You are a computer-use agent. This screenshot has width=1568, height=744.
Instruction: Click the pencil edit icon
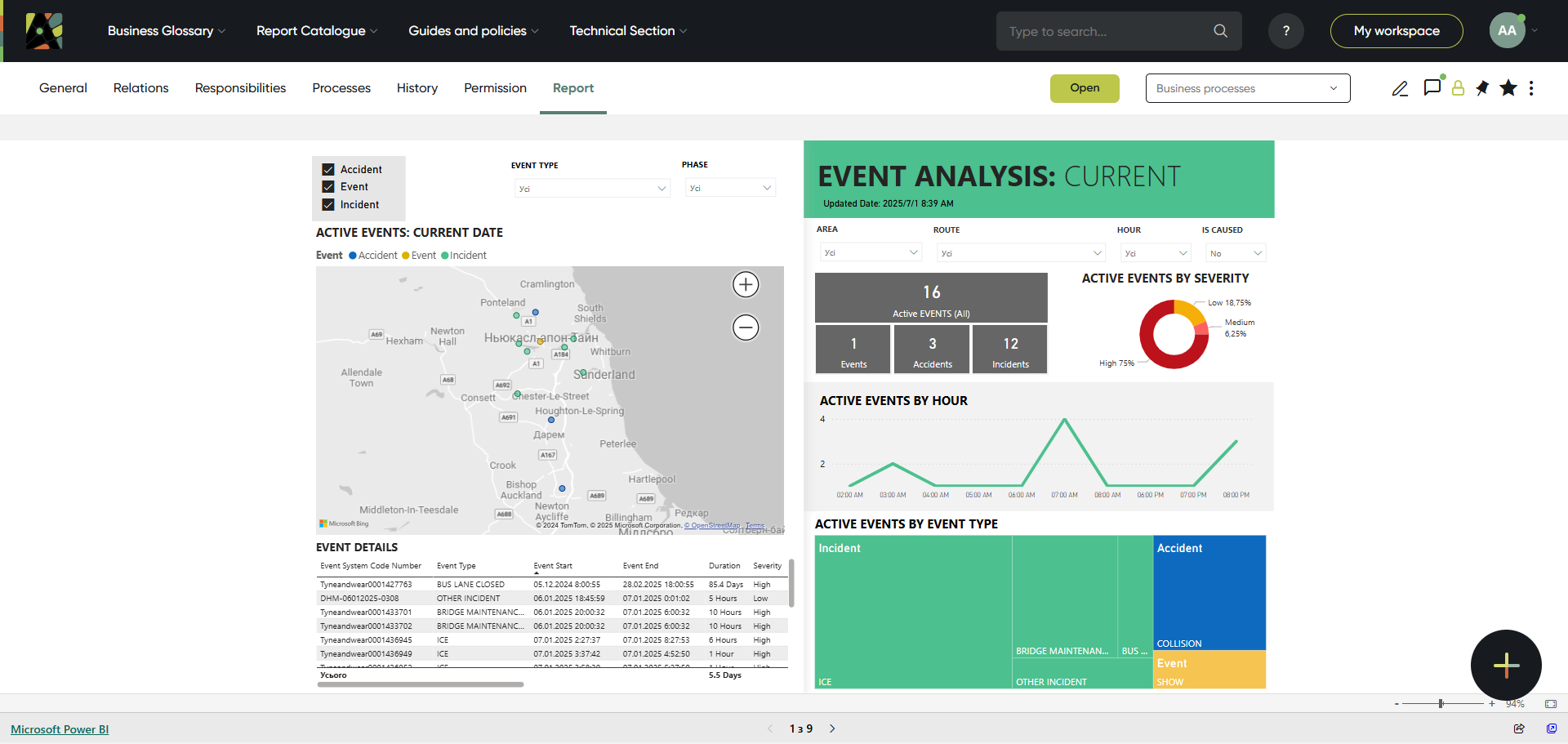point(1400,88)
